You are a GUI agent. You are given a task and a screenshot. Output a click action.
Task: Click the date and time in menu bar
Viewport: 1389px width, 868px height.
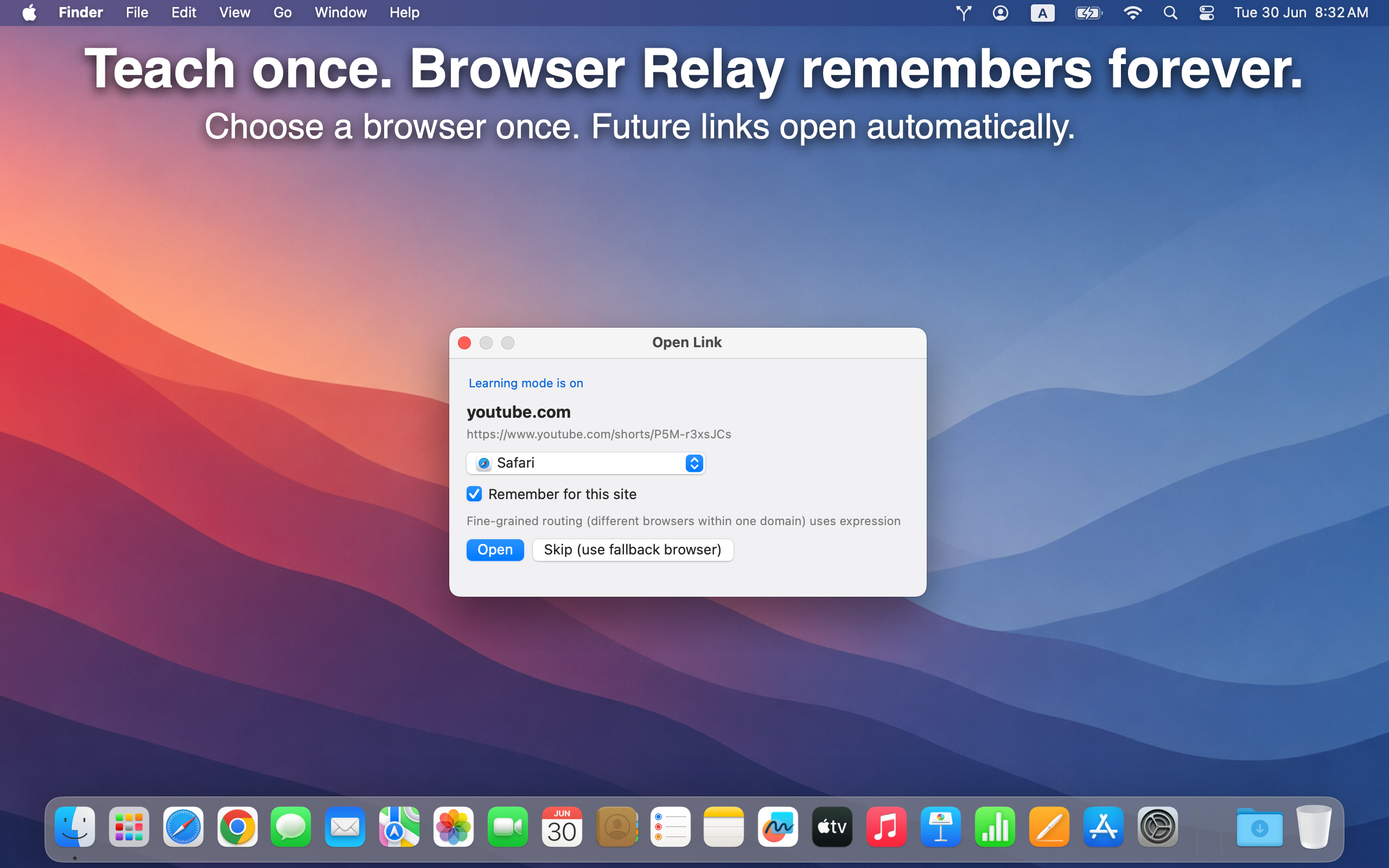pos(1301,12)
